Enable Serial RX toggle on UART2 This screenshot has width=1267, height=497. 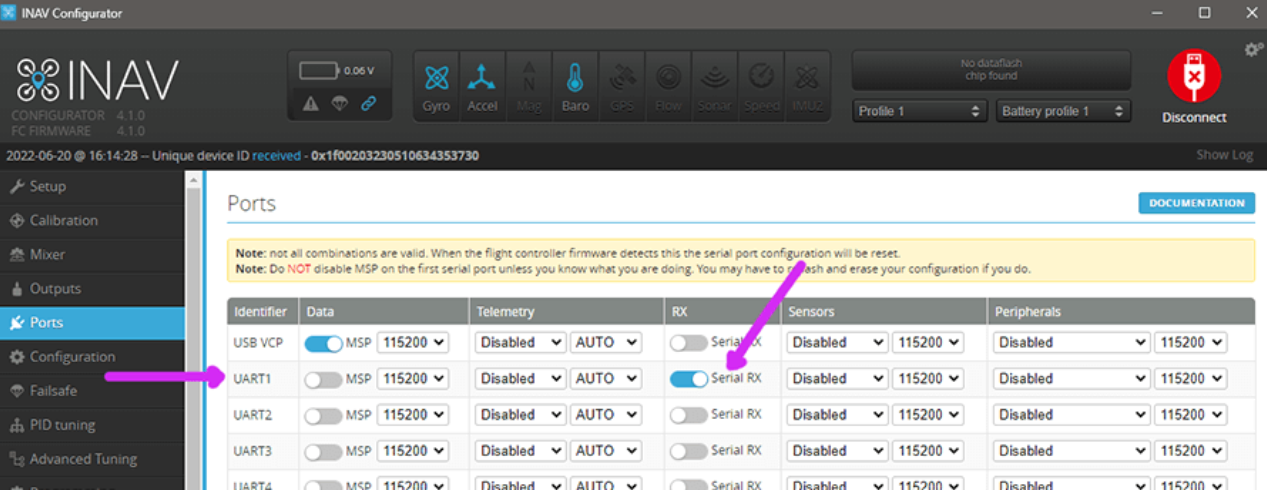(x=689, y=415)
